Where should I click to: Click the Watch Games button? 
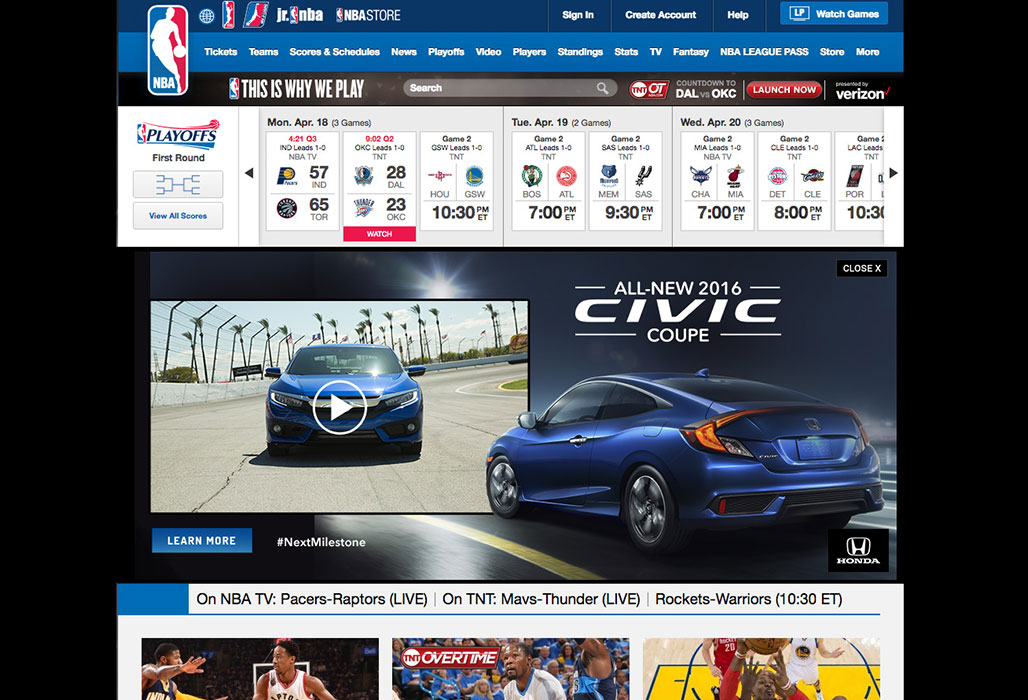point(834,14)
